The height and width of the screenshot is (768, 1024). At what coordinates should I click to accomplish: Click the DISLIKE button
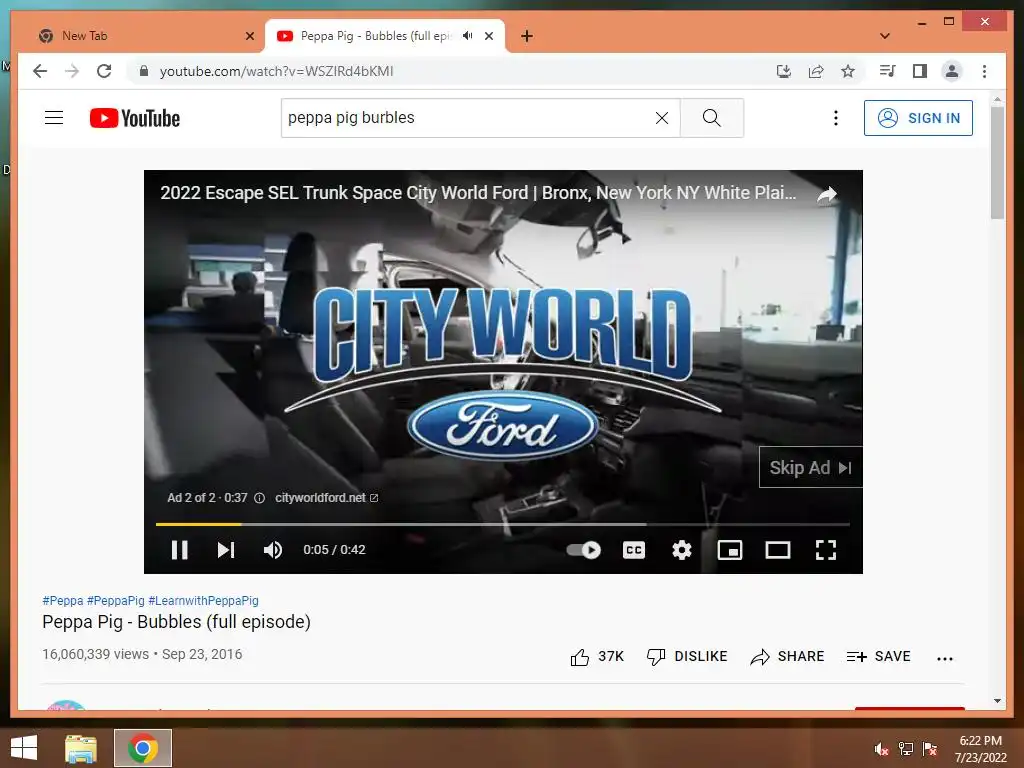pyautogui.click(x=686, y=656)
